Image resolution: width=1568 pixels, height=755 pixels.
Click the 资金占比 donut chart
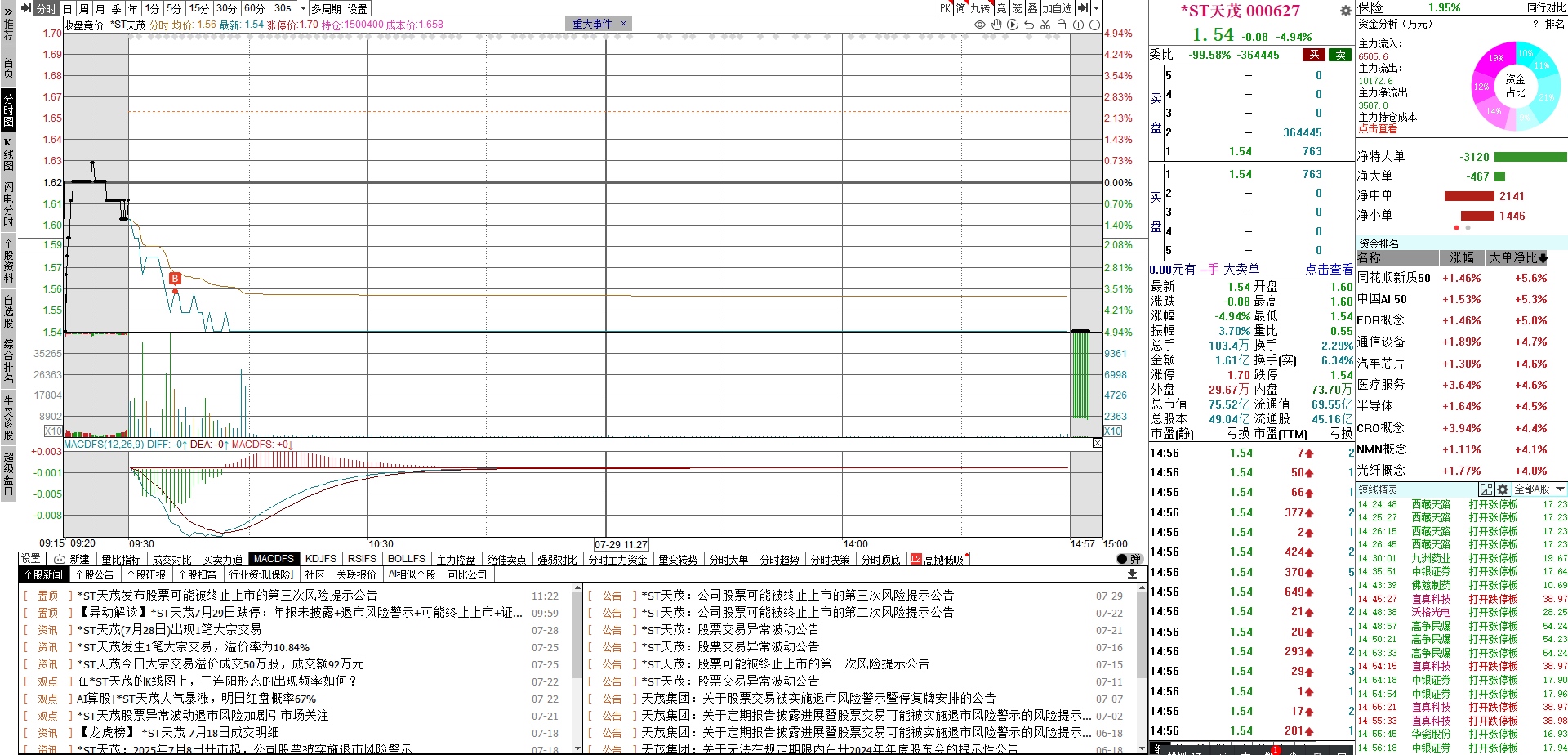coord(1515,87)
